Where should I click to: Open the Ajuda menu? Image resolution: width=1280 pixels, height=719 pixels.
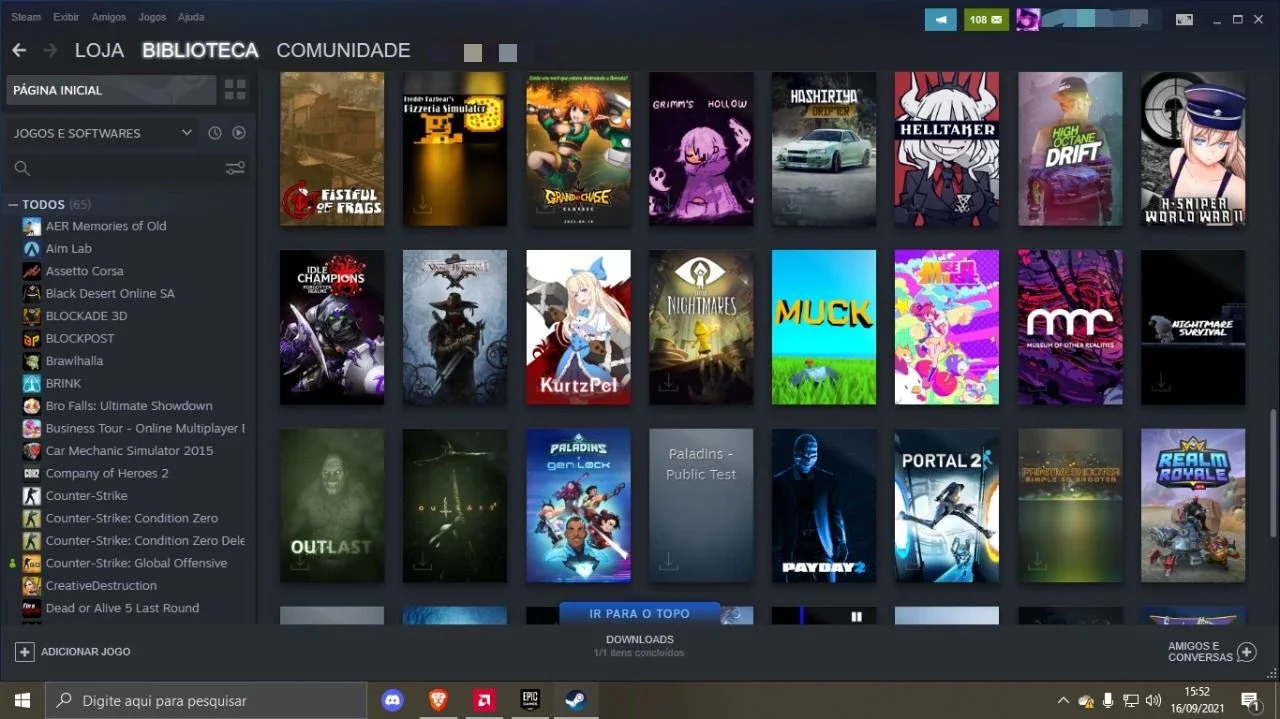pos(191,17)
